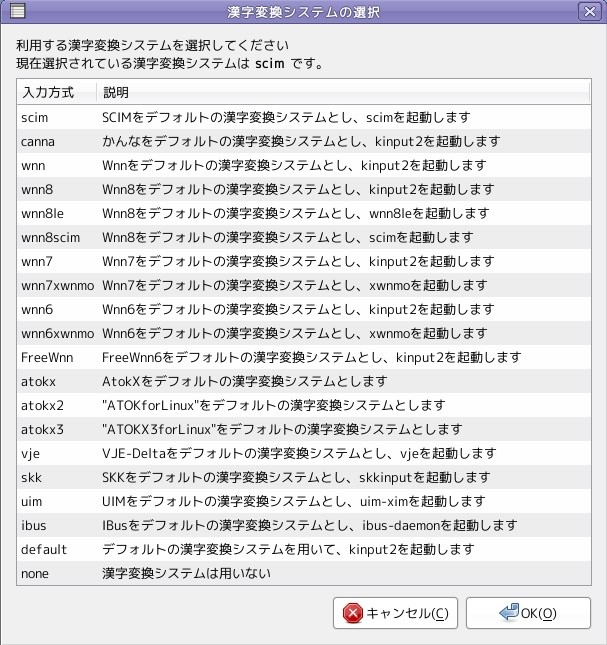Pick the wnn8le list row
The height and width of the screenshot is (645, 607).
pos(304,213)
